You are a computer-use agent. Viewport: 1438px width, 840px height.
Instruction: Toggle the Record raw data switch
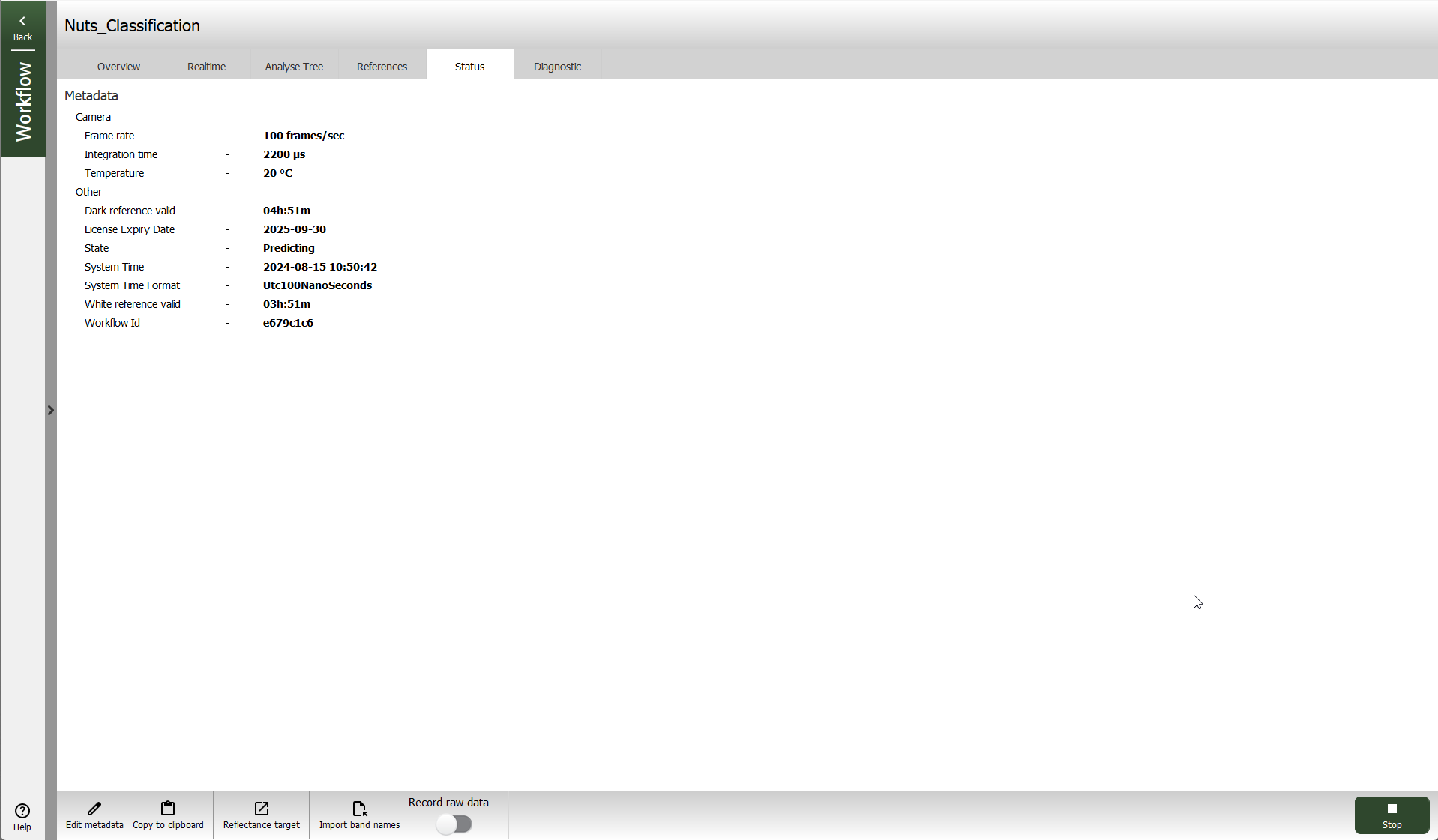click(x=454, y=824)
